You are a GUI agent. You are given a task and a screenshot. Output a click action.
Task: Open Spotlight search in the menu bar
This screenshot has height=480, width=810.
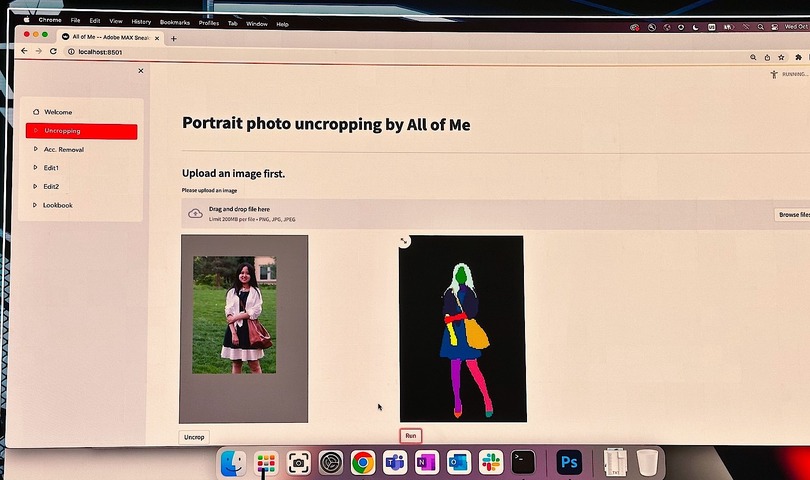(x=760, y=27)
